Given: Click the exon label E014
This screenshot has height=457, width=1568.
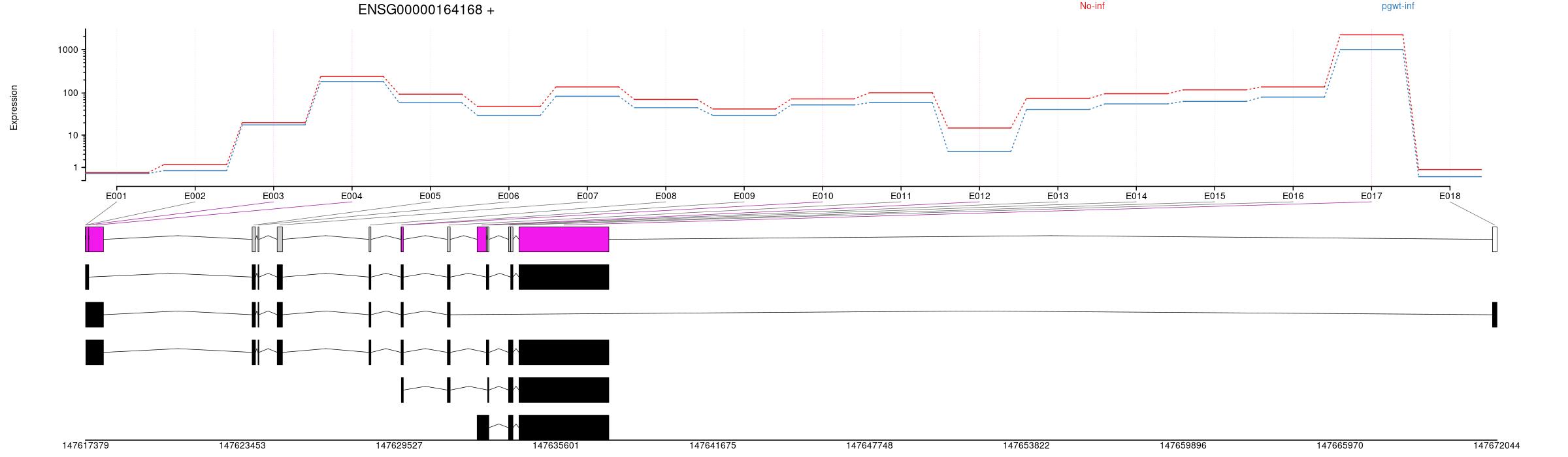Looking at the screenshot, I should coord(1136,196).
